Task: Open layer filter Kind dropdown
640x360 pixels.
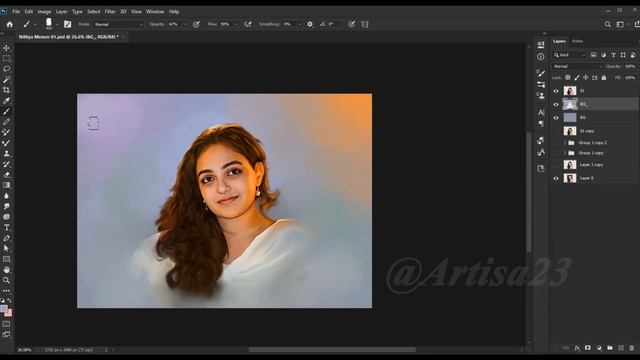Action: (x=570, y=55)
